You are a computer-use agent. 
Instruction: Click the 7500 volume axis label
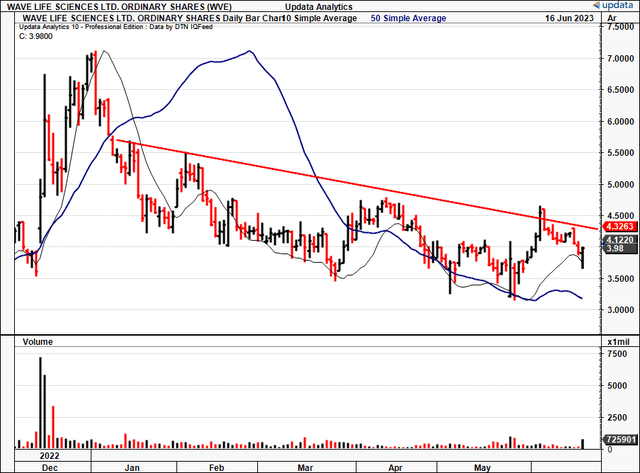(x=618, y=354)
